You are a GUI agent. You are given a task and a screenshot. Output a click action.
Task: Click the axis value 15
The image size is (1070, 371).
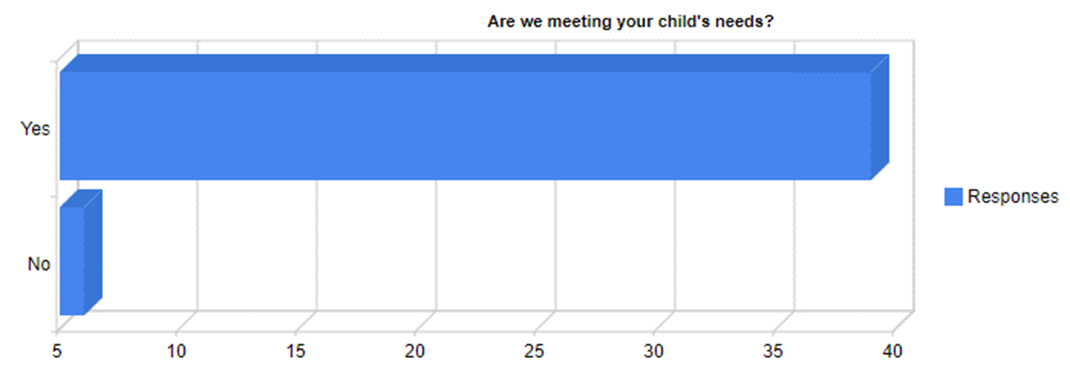coord(295,351)
